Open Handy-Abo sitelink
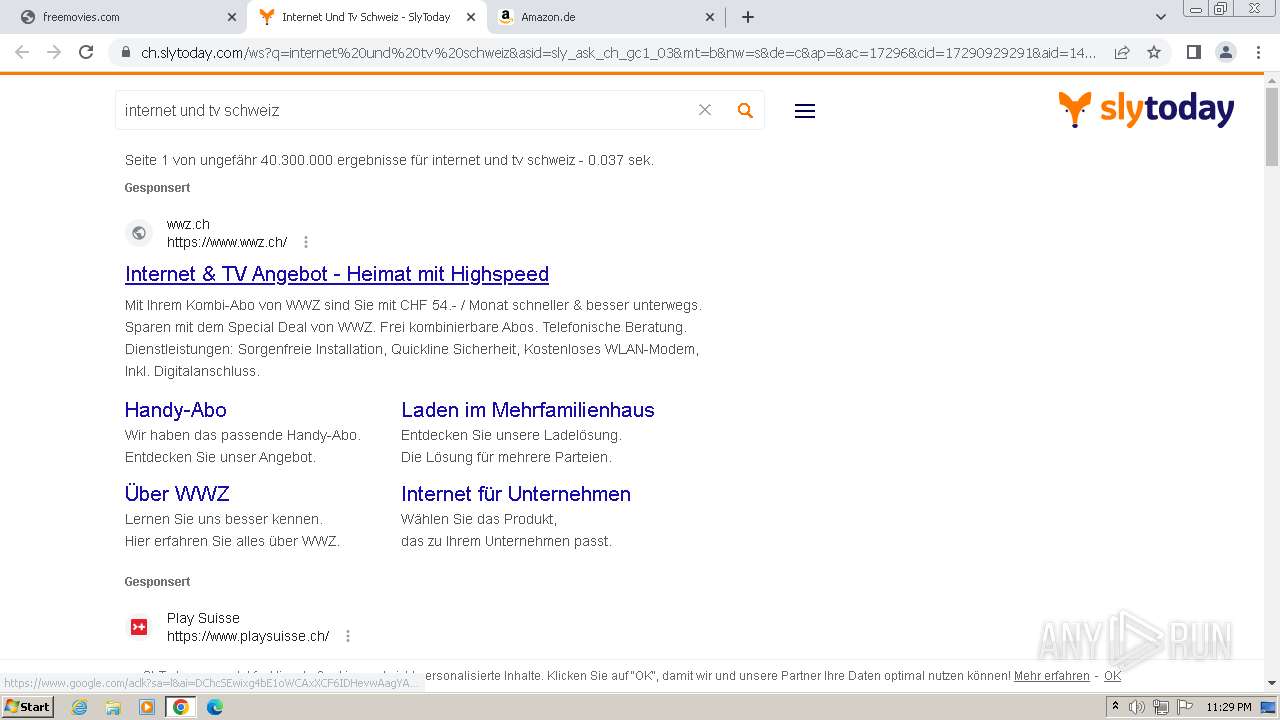The width and height of the screenshot is (1280, 720). pos(176,410)
